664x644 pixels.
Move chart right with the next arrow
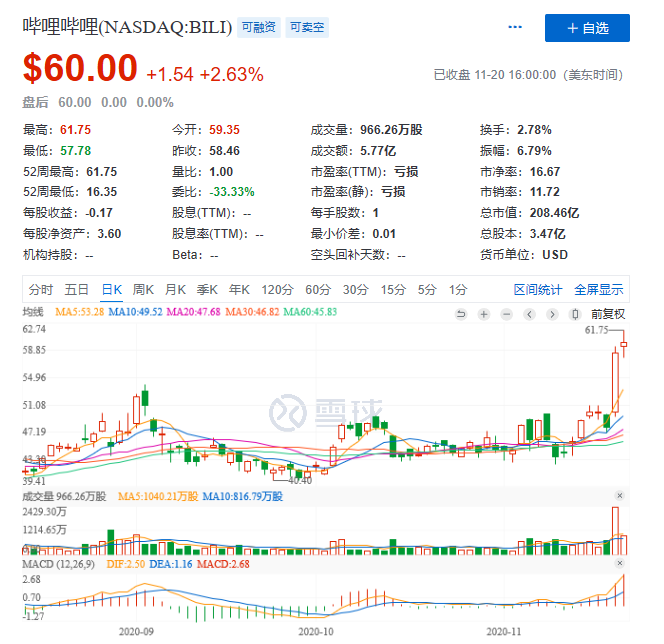click(x=552, y=315)
